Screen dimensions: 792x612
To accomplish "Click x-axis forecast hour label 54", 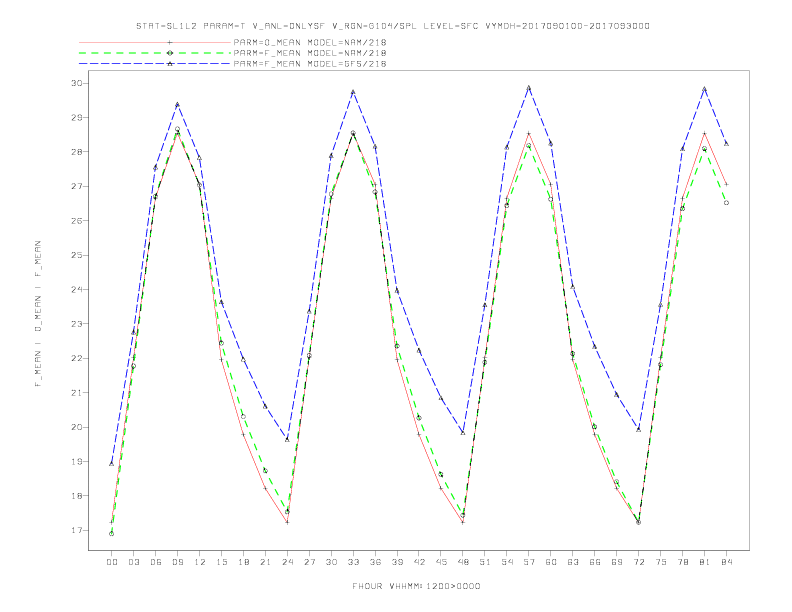I will (x=507, y=562).
